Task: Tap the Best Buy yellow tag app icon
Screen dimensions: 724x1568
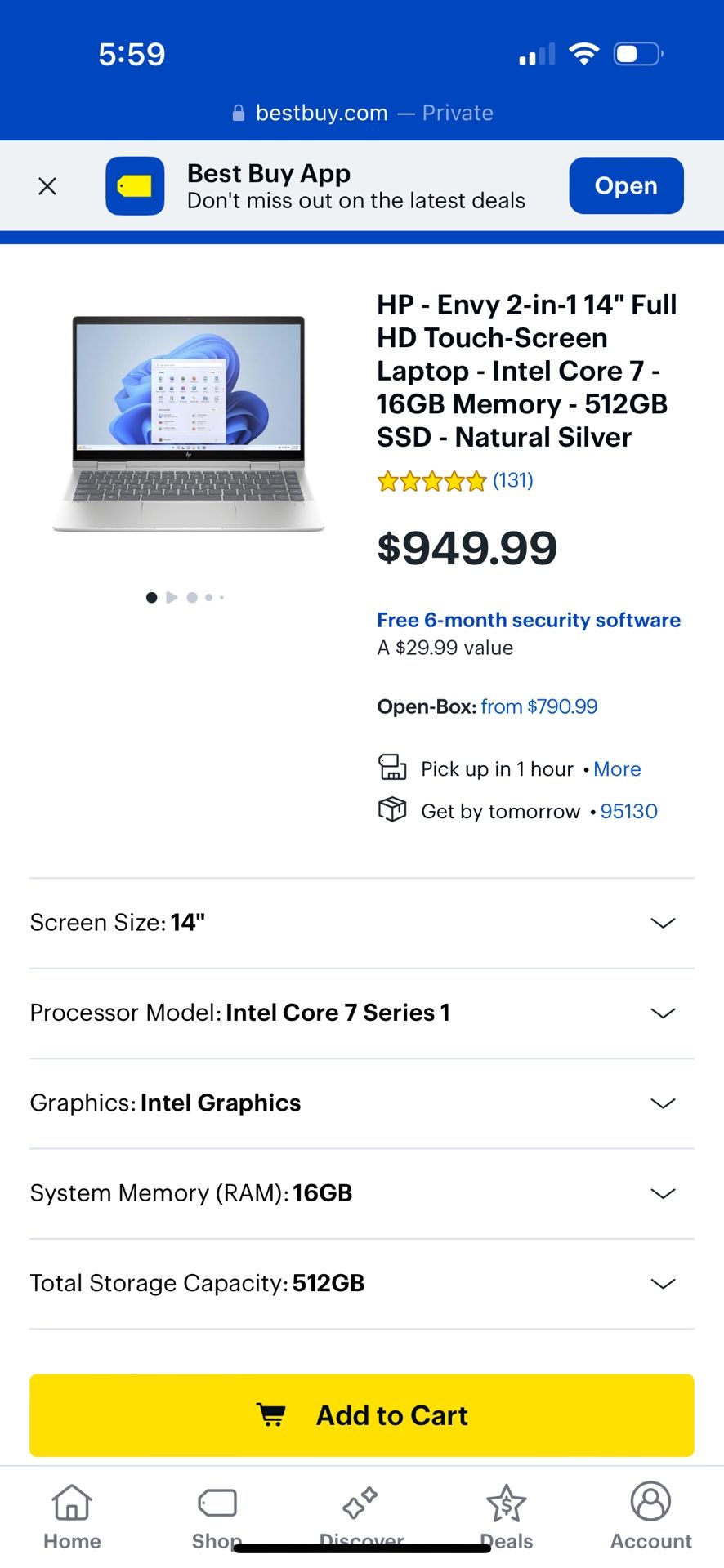Action: [x=135, y=186]
